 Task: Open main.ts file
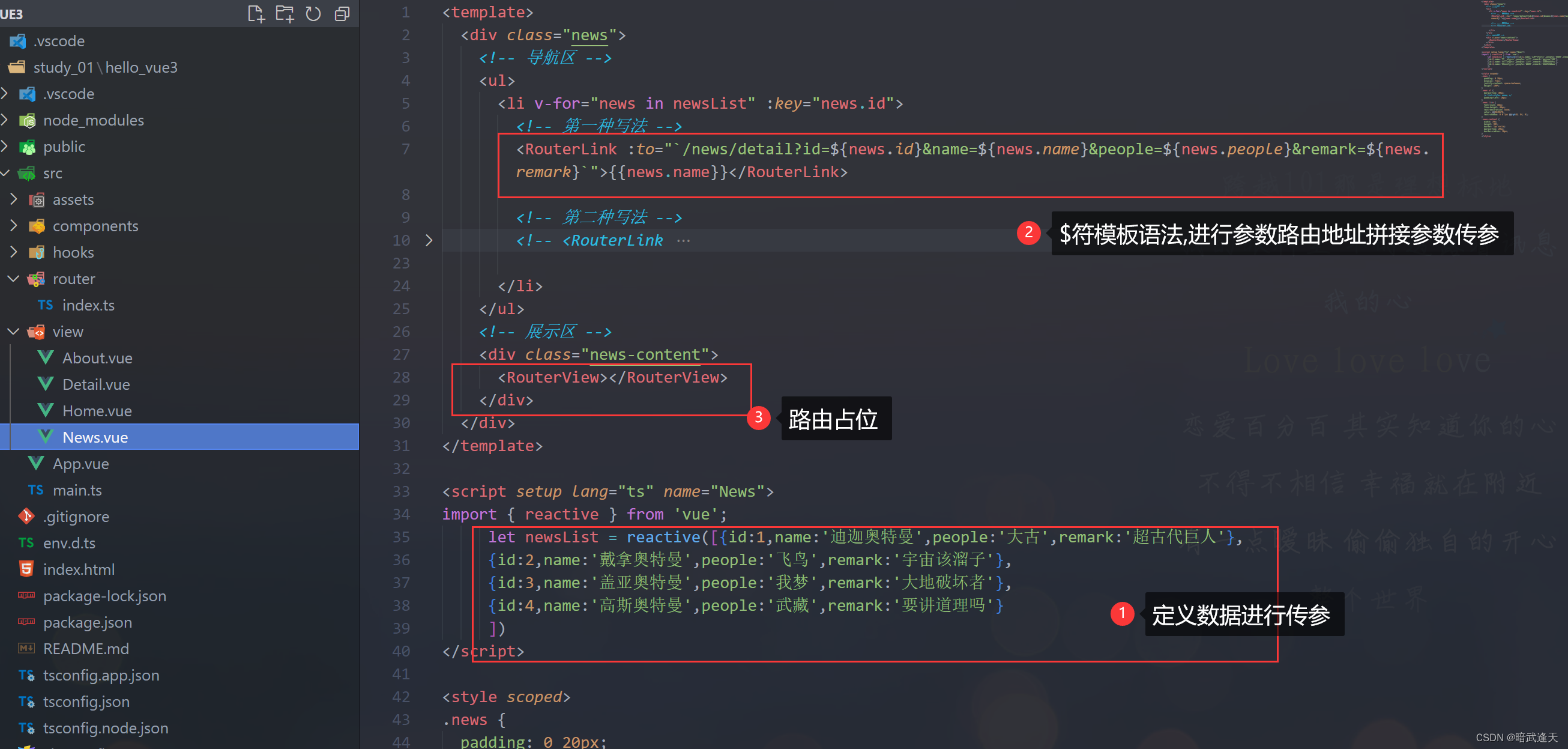click(77, 490)
